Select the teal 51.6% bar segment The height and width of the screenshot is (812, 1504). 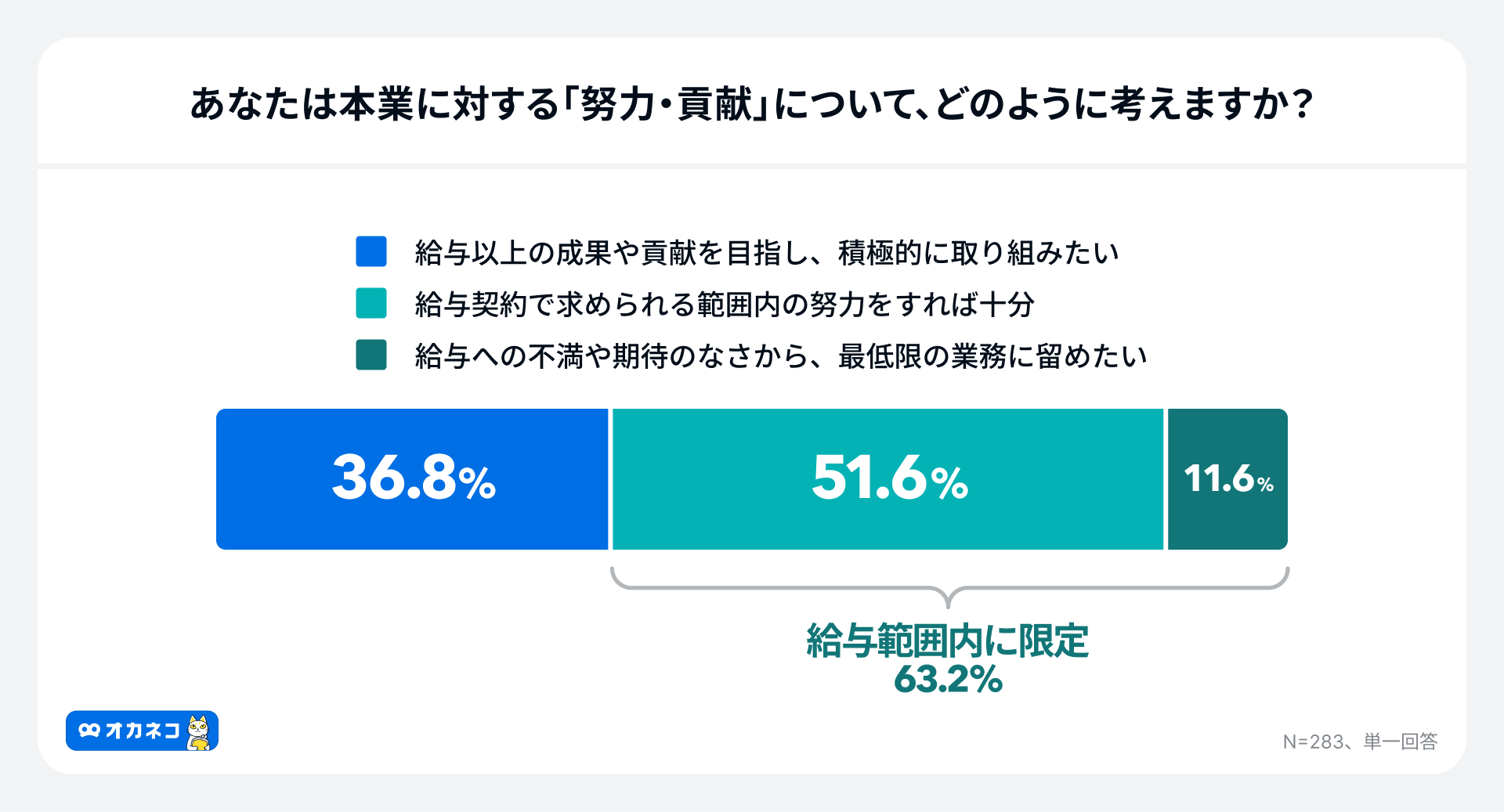[888, 479]
